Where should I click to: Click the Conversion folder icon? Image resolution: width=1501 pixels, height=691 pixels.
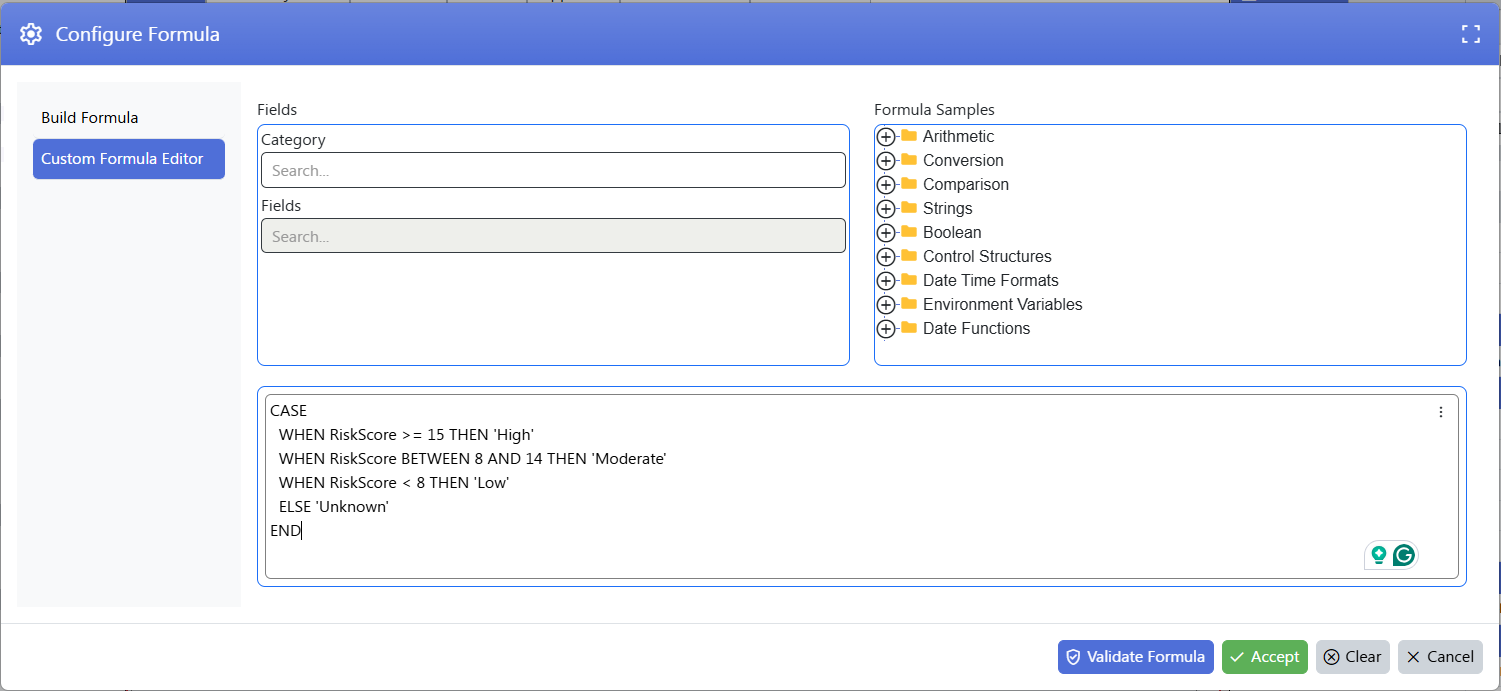point(908,159)
